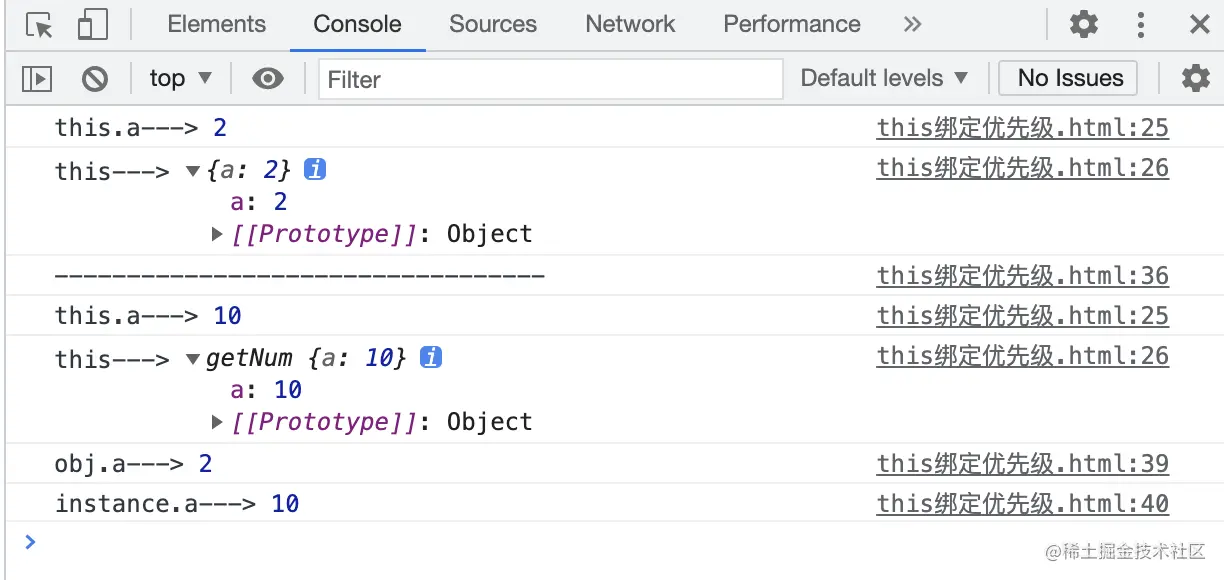Viewport: 1224px width, 580px height.
Task: Open the Default levels dropdown
Action: (884, 78)
